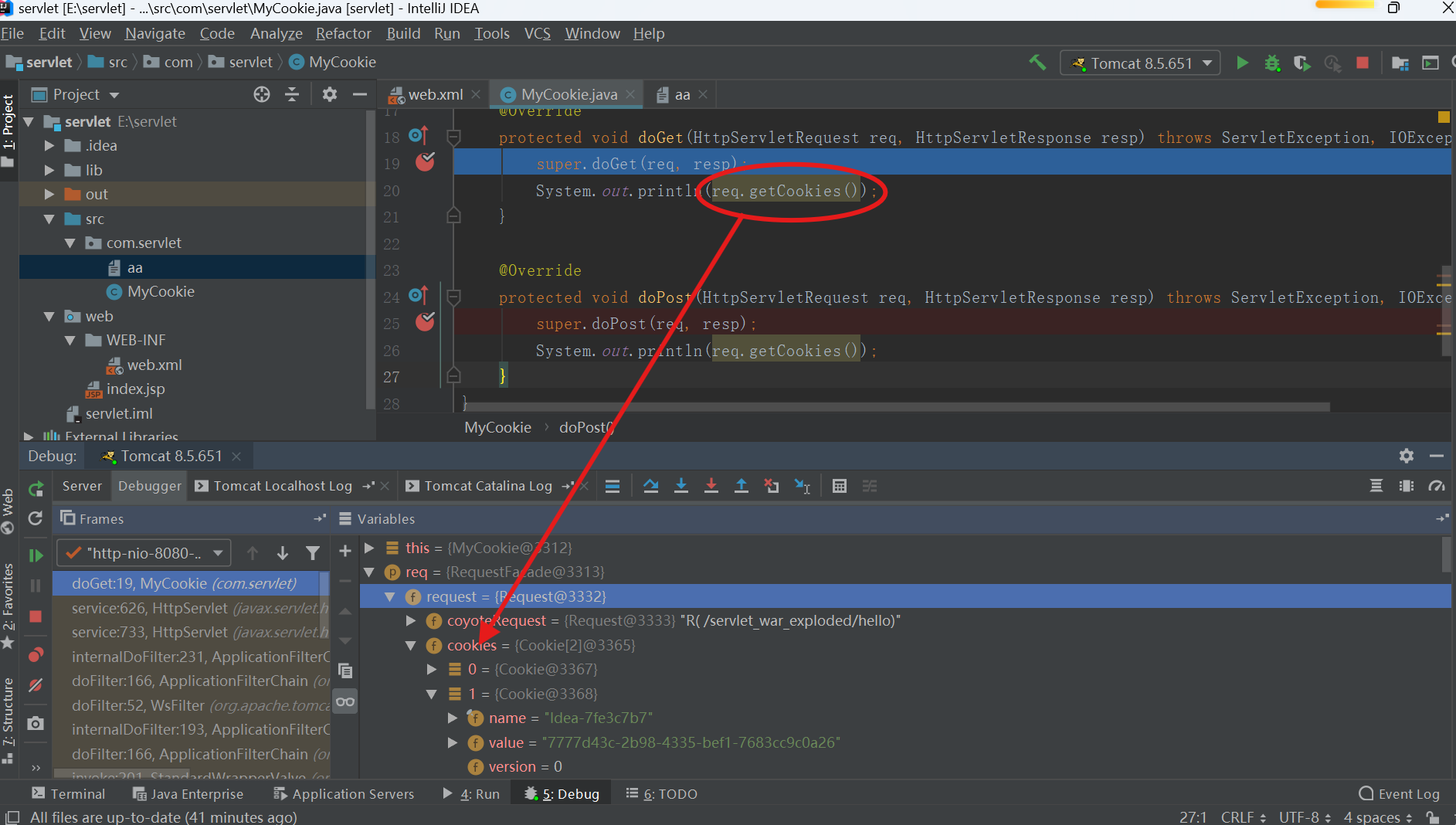Toggle the 2: Favorites side tool button
The image size is (1456, 825).
coord(8,606)
